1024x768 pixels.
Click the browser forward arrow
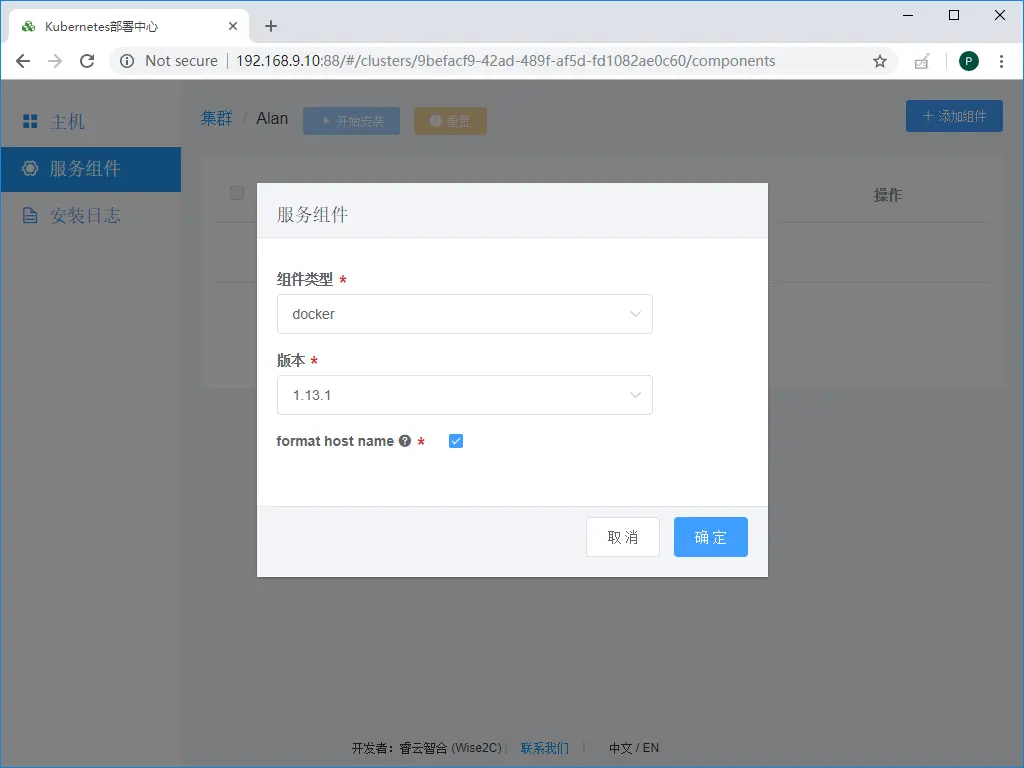(x=55, y=61)
